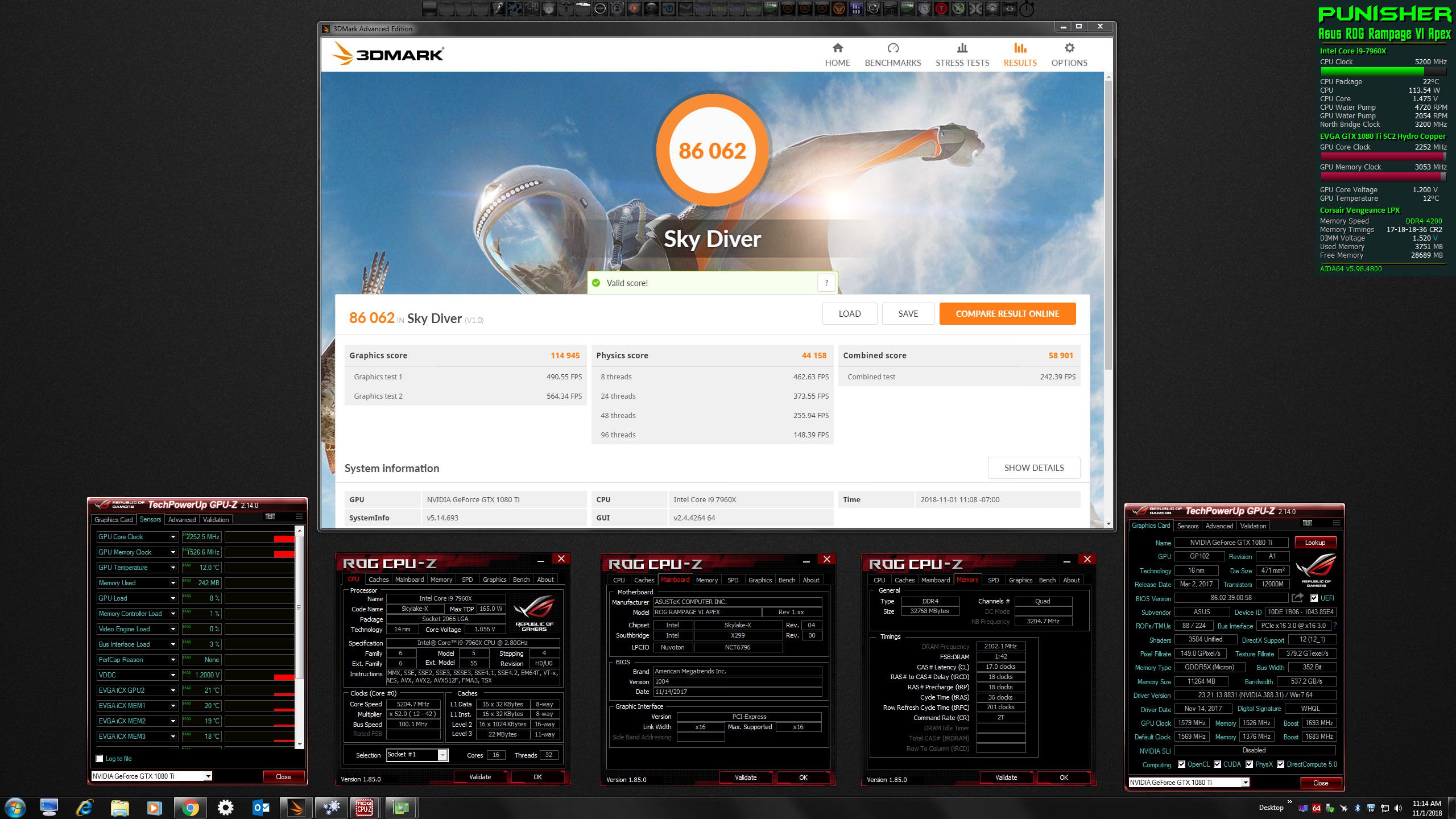This screenshot has width=1456, height=819.
Task: Expand the GPU Memory Clock sensor dropdown
Action: [x=173, y=552]
